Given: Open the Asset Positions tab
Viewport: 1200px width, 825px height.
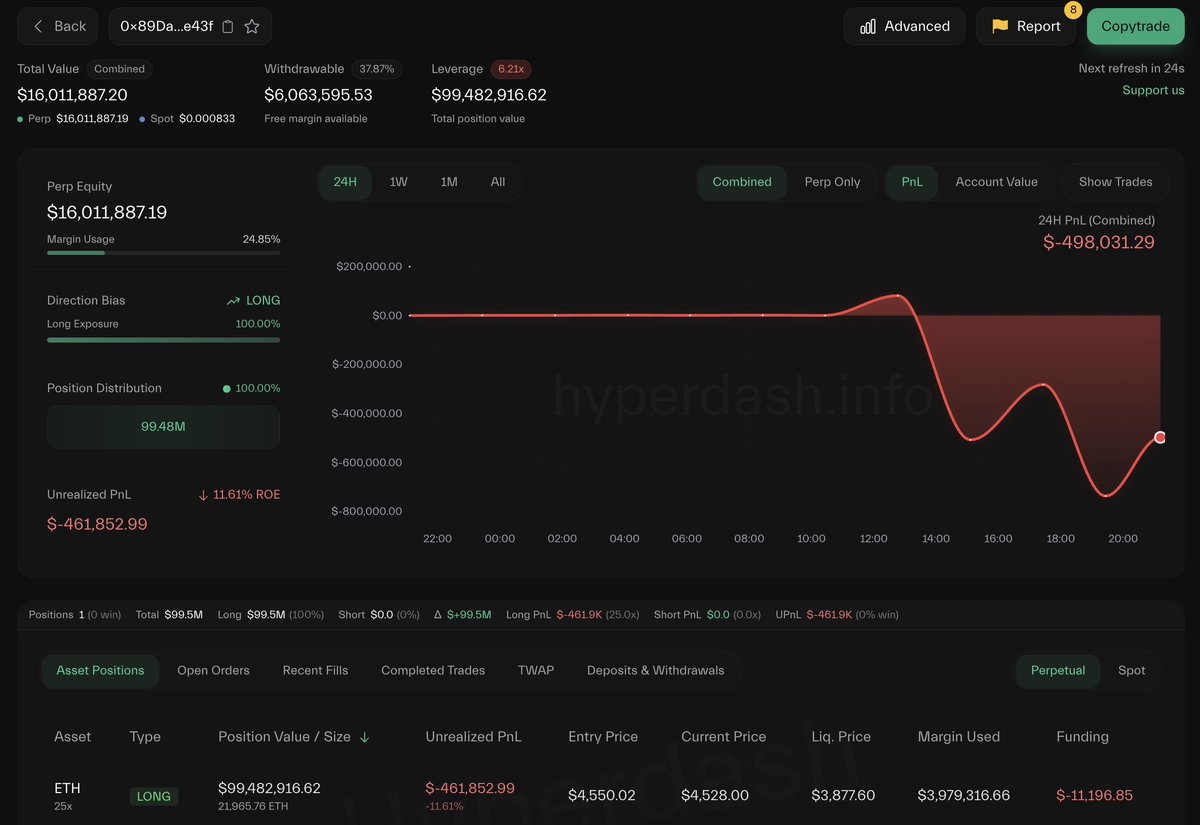Looking at the screenshot, I should [100, 671].
